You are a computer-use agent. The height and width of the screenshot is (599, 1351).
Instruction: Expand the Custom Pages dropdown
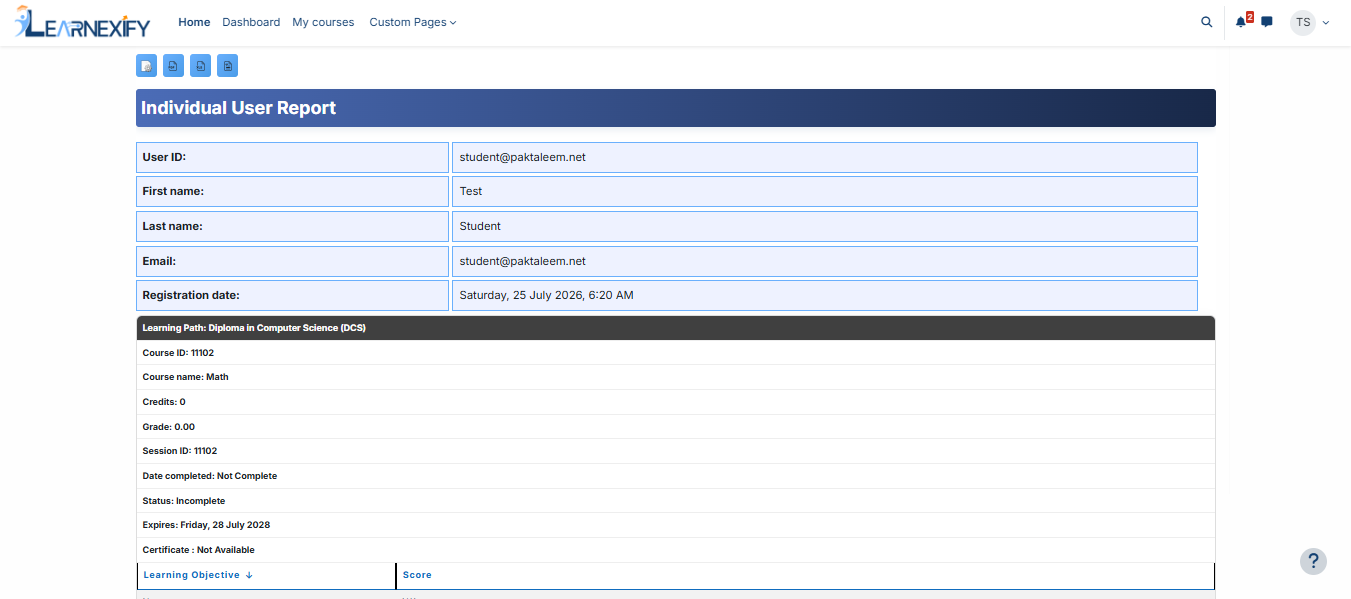413,22
